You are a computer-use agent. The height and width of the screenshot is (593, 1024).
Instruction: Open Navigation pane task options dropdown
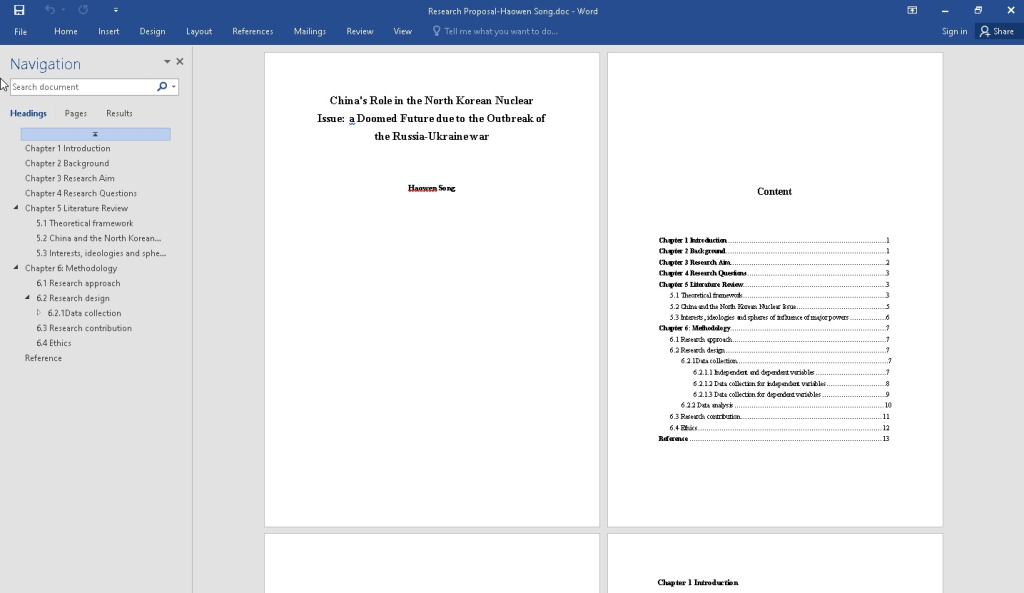[167, 61]
